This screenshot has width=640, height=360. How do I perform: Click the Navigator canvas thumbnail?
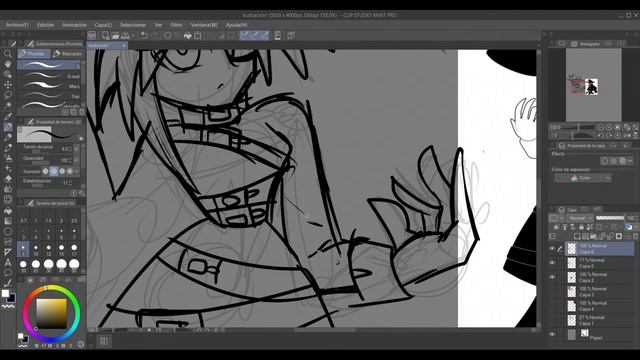click(594, 84)
